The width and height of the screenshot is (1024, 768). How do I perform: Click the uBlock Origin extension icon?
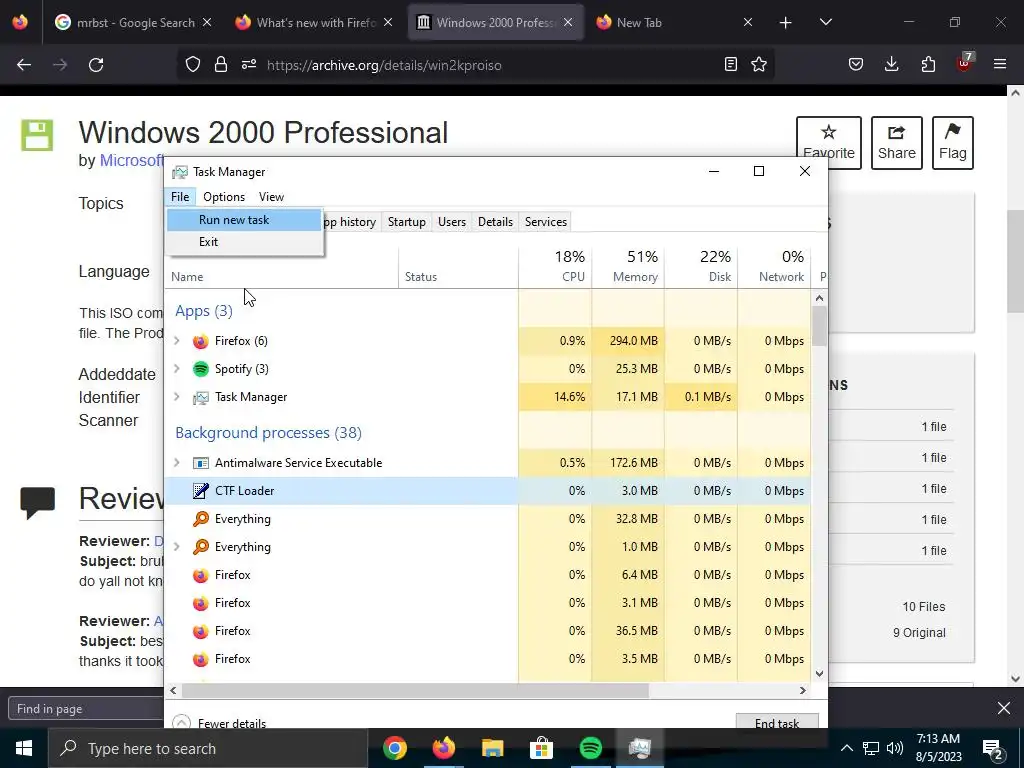pyautogui.click(x=965, y=63)
